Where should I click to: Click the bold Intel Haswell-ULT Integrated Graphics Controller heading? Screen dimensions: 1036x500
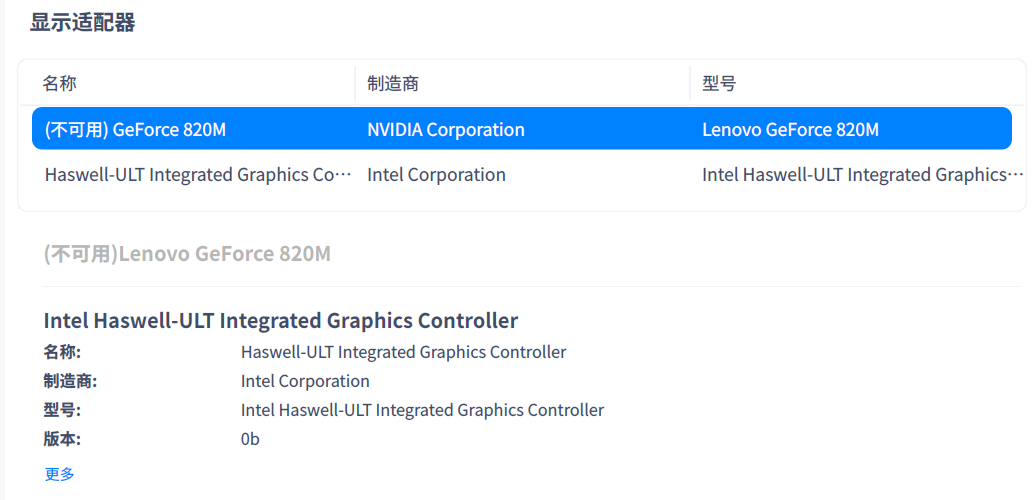tap(281, 321)
